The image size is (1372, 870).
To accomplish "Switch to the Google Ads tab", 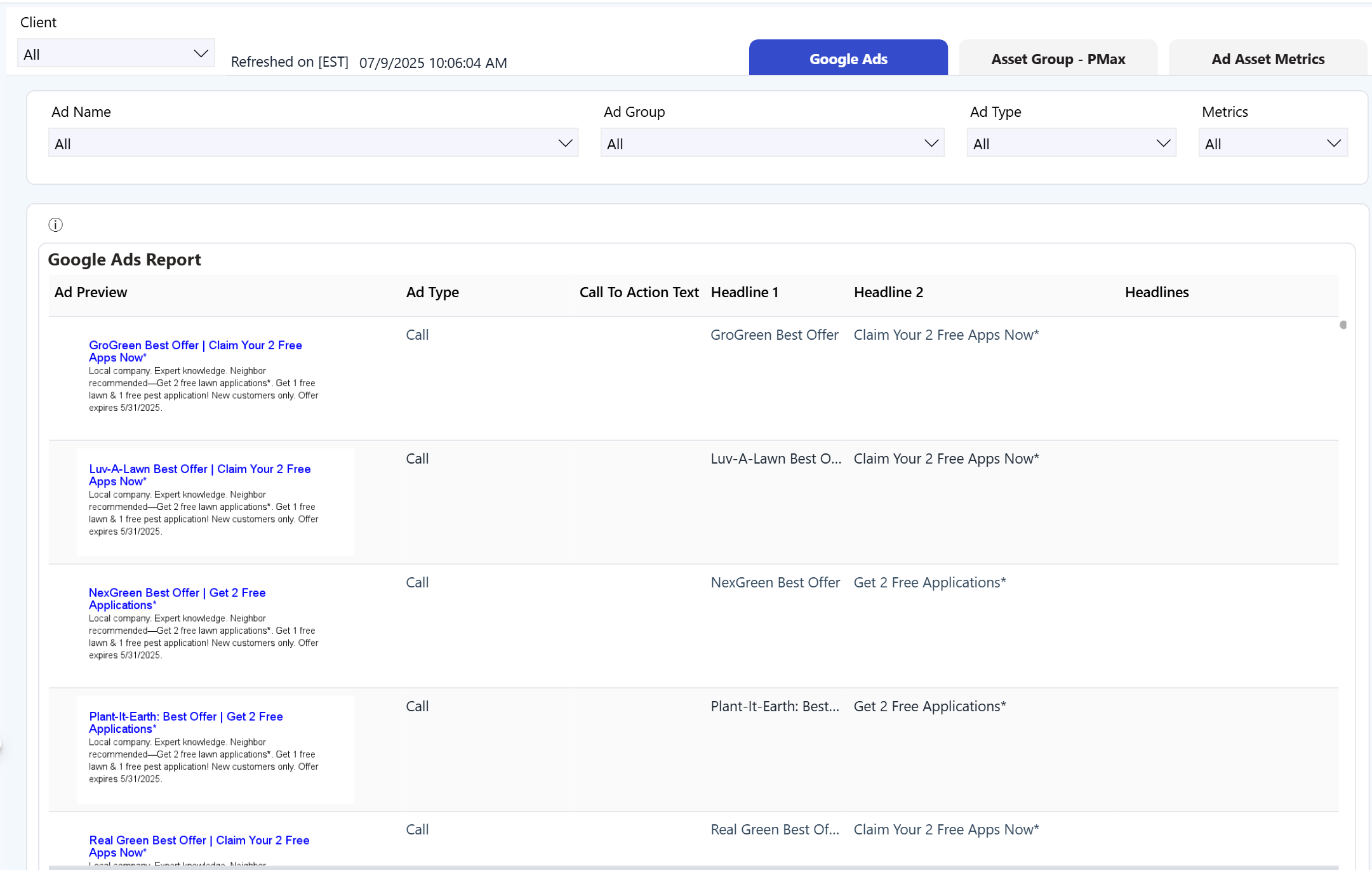I will click(848, 59).
